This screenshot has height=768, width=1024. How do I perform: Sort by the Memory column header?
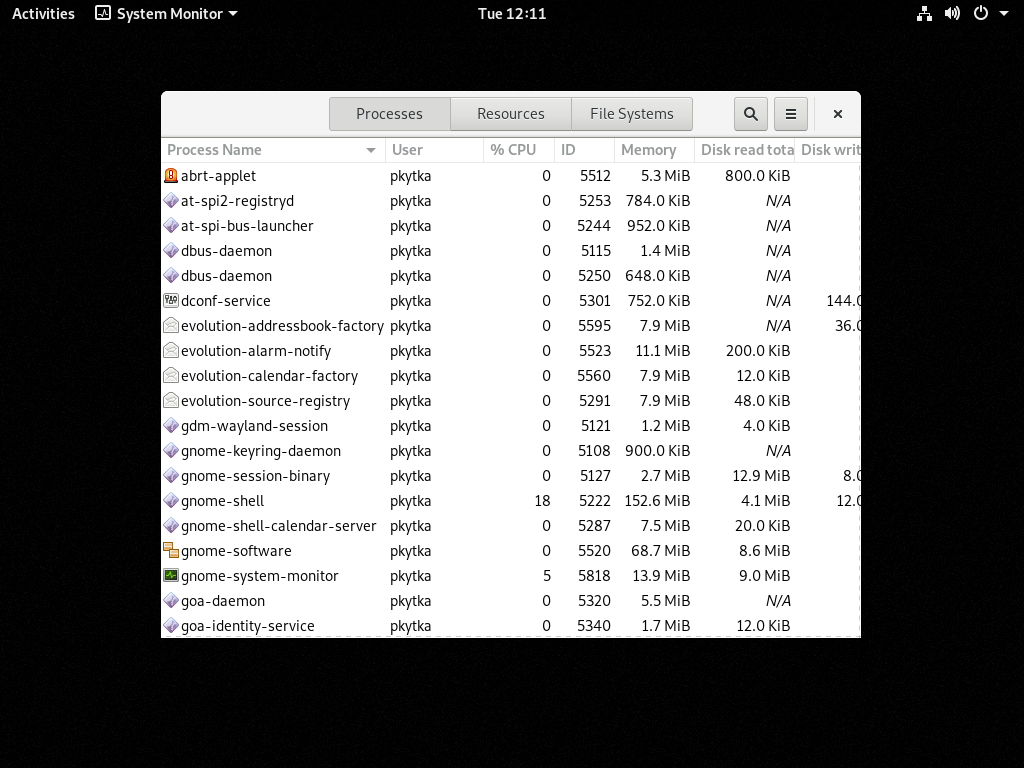(654, 150)
